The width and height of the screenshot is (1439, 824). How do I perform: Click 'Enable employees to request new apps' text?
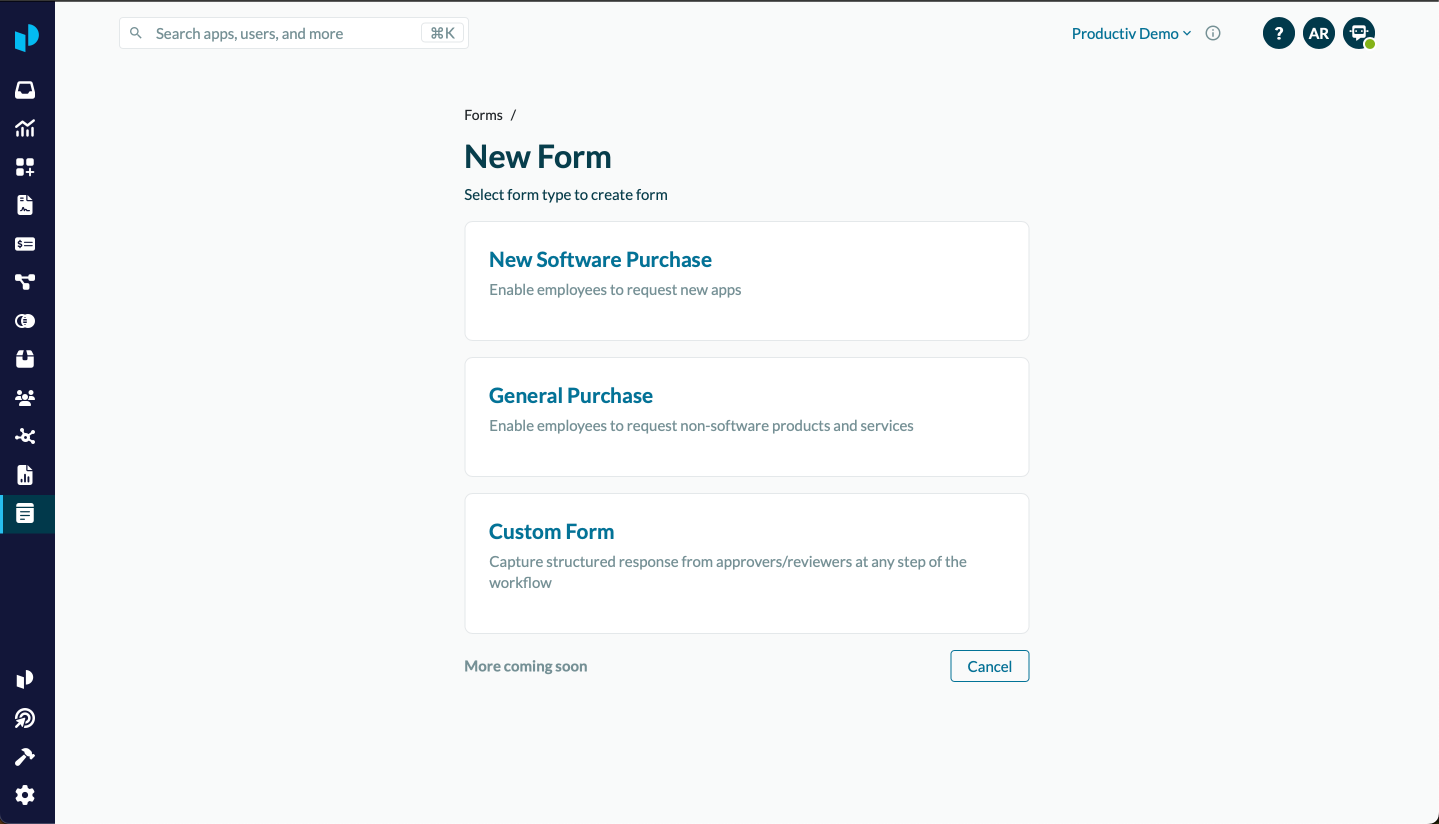[615, 290]
